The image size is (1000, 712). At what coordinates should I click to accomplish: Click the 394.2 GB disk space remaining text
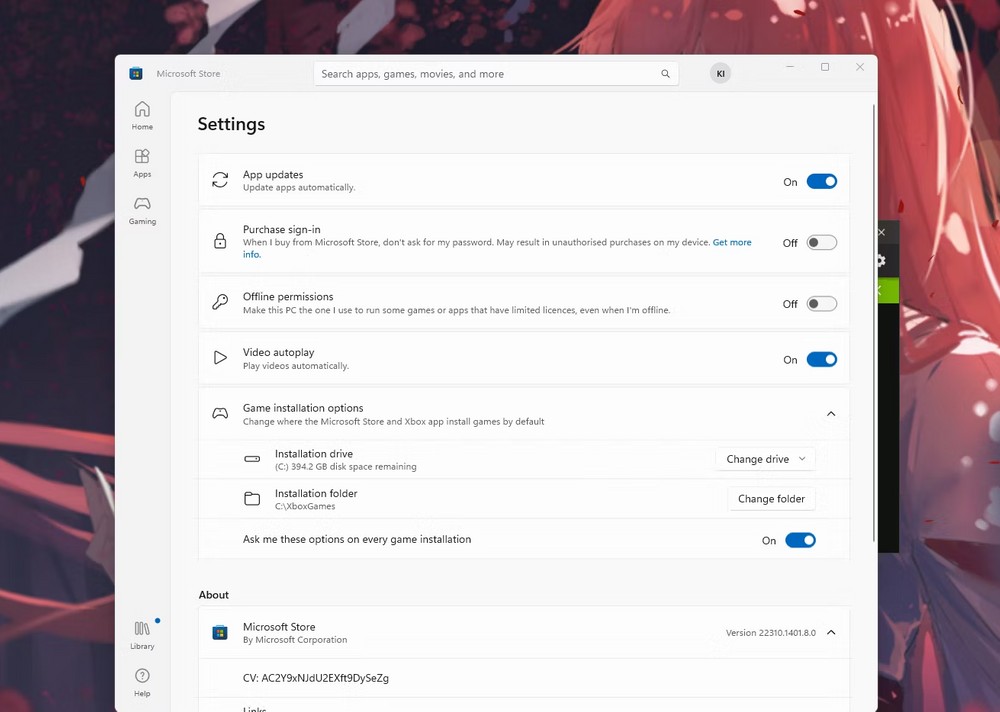pos(346,467)
